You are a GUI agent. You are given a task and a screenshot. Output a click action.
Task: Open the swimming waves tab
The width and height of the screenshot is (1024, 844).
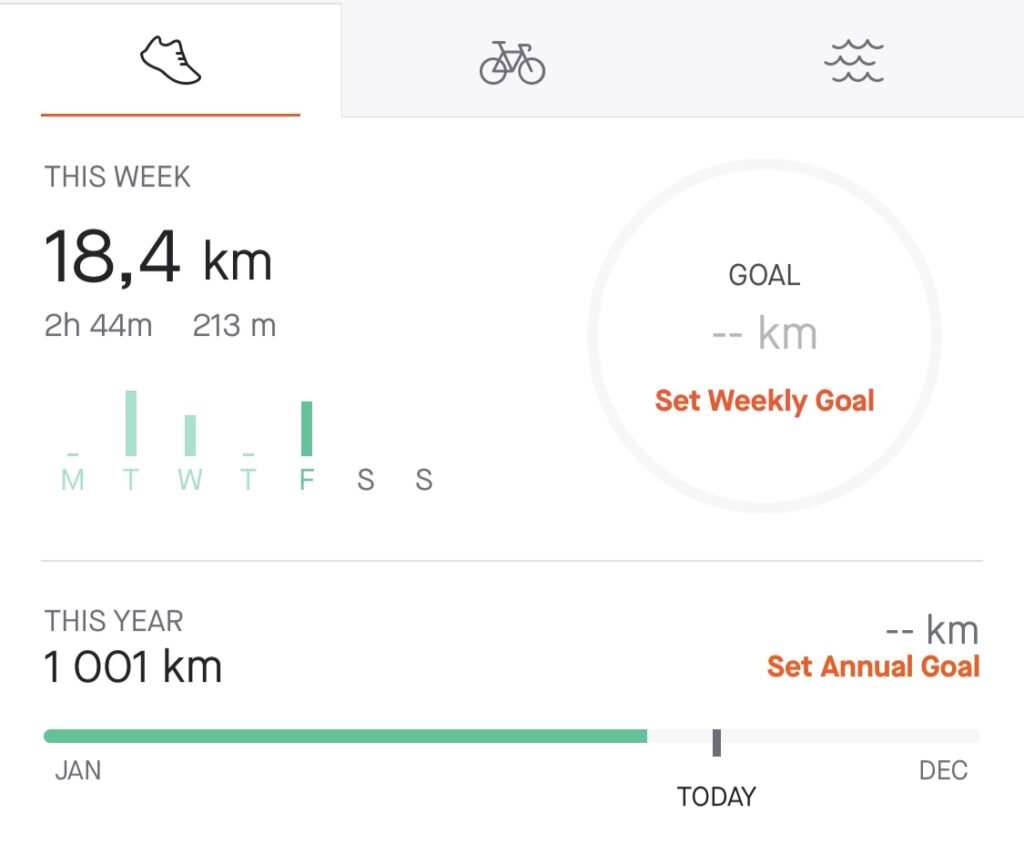tap(854, 61)
